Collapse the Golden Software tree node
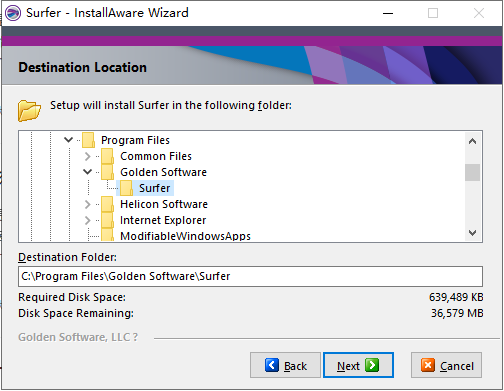This screenshot has width=504, height=391. tap(87, 172)
